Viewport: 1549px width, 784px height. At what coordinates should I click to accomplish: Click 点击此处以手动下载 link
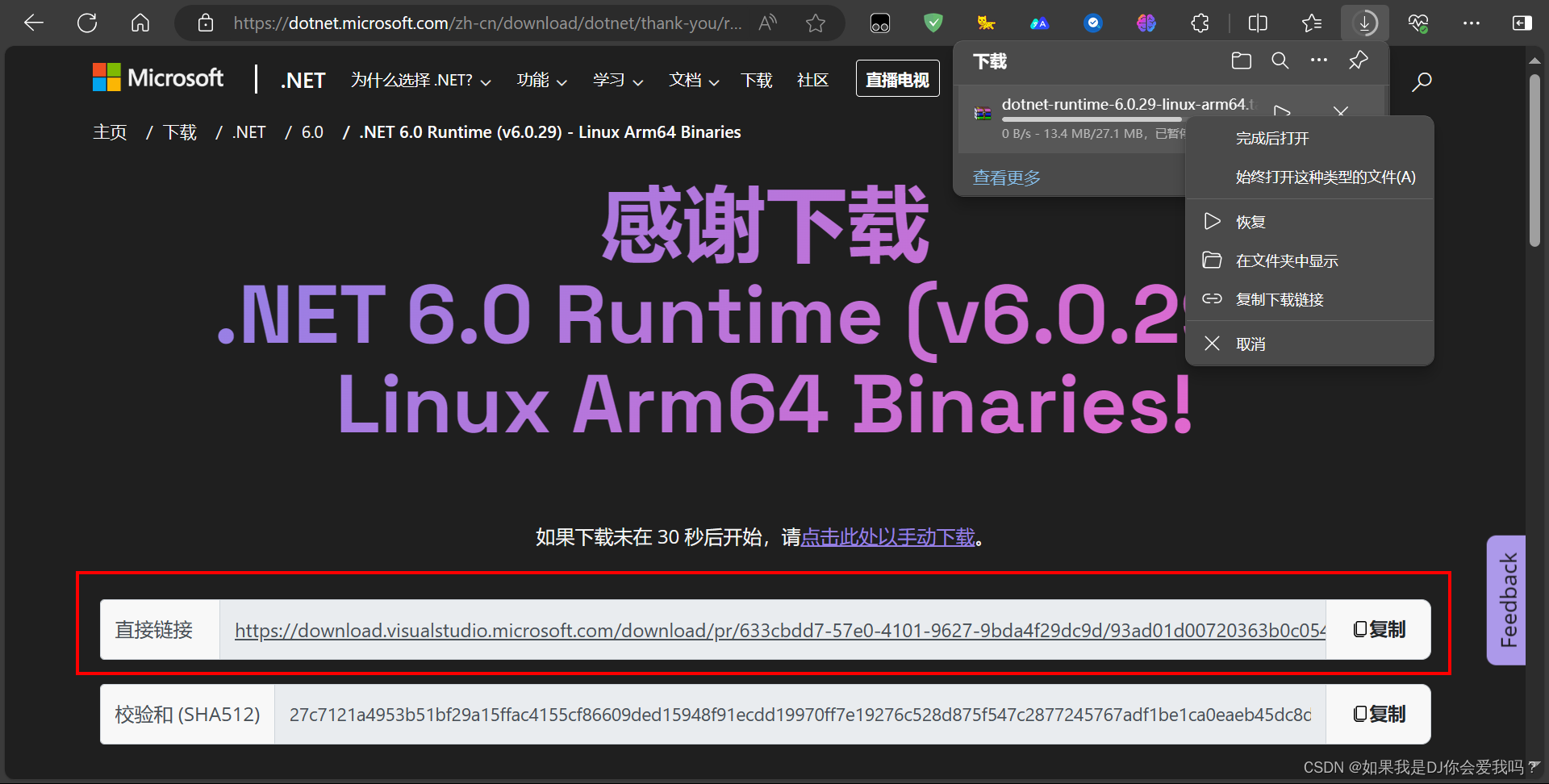click(x=887, y=536)
